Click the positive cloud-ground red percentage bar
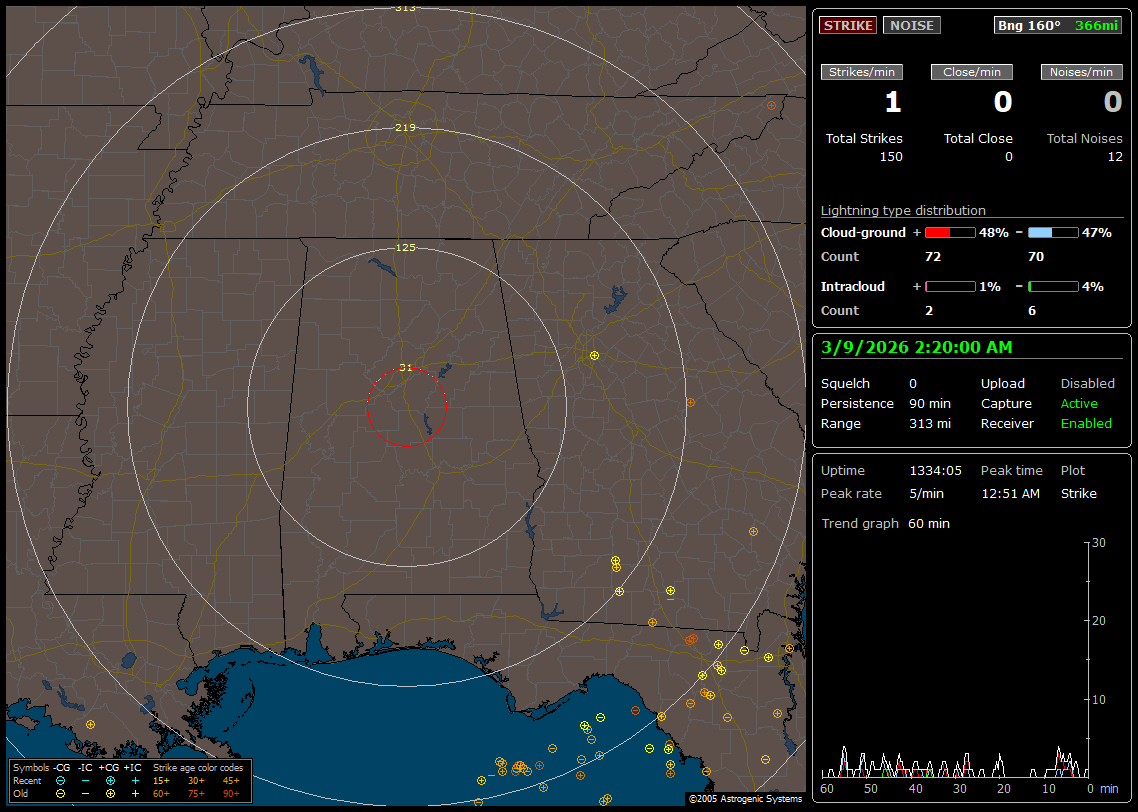The image size is (1138, 812). pyautogui.click(x=949, y=232)
